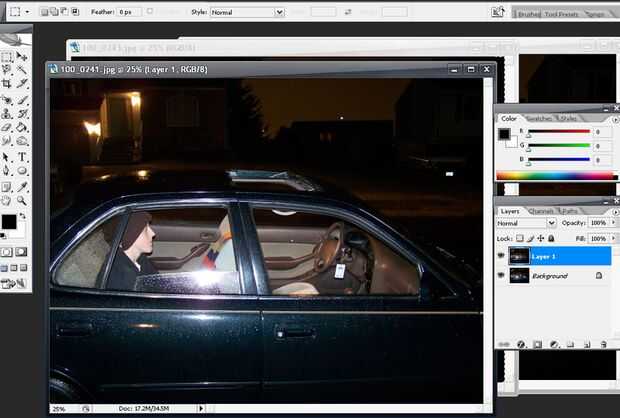
Task: Click delete layer trash icon
Action: [x=603, y=344]
